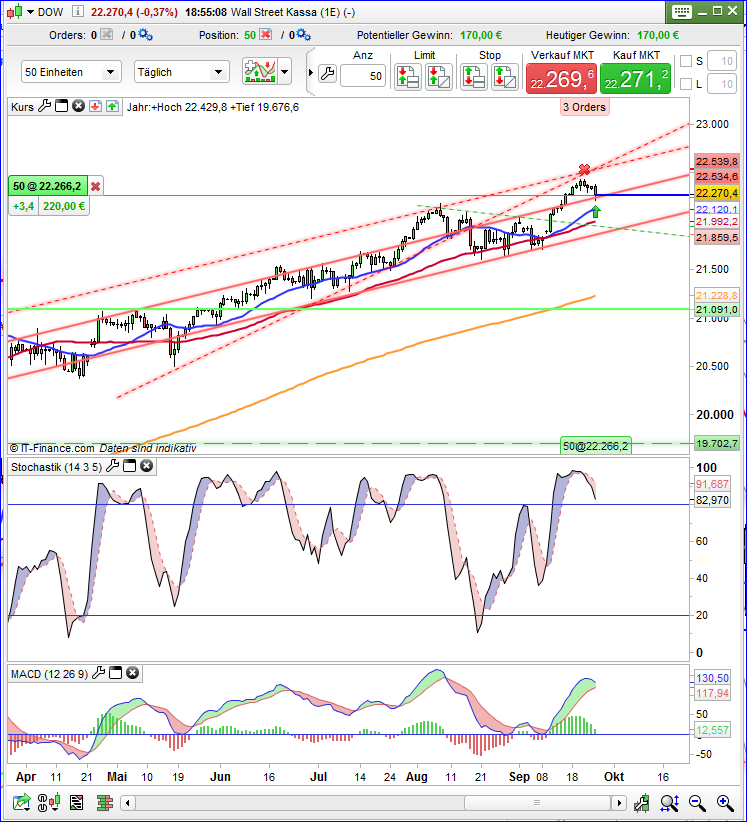Image resolution: width=747 pixels, height=822 pixels.
Task: Open the export chart icon in bottom toolbar
Action: 21,802
